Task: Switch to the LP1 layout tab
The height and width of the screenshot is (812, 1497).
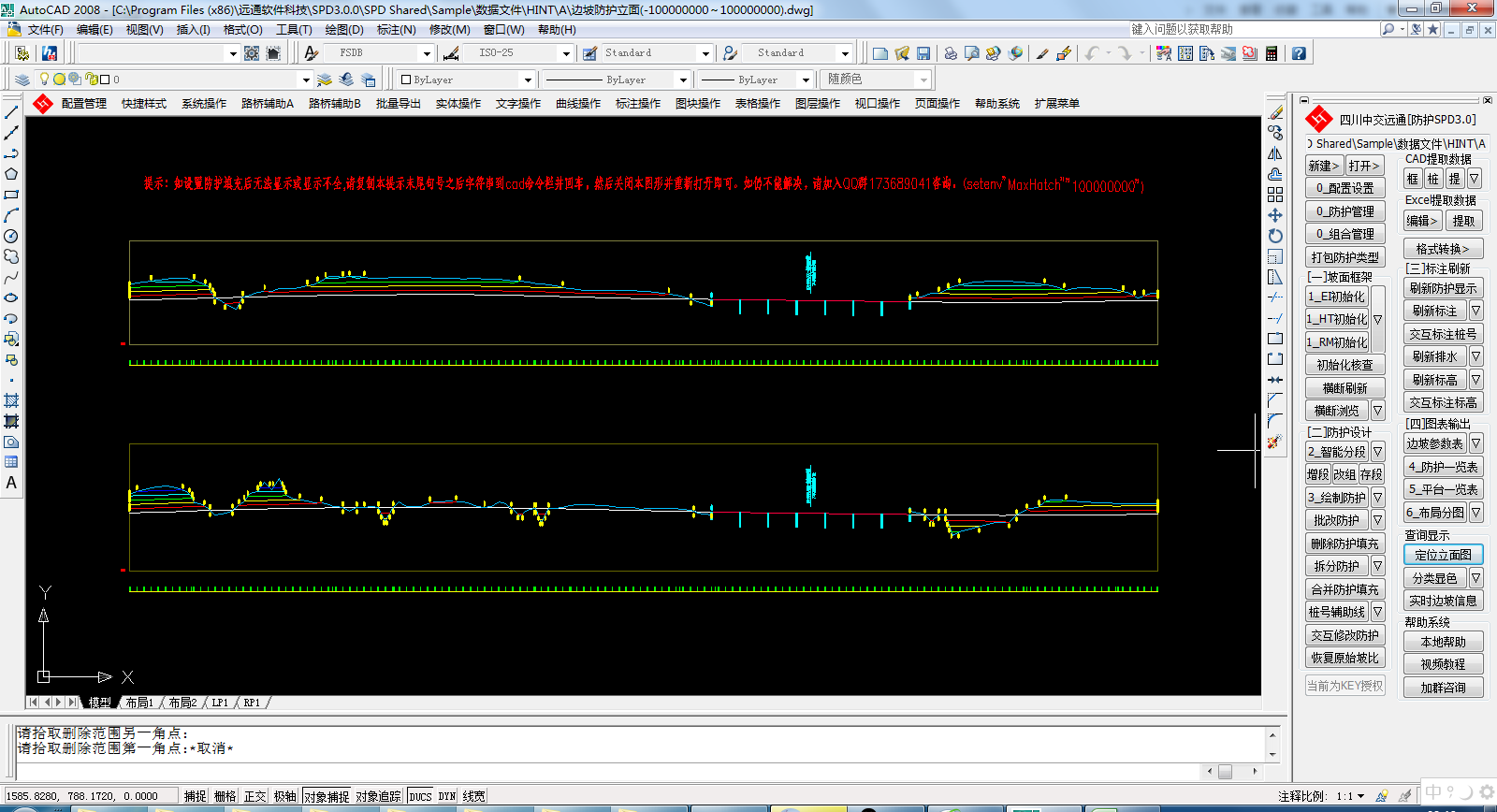Action: pos(220,703)
